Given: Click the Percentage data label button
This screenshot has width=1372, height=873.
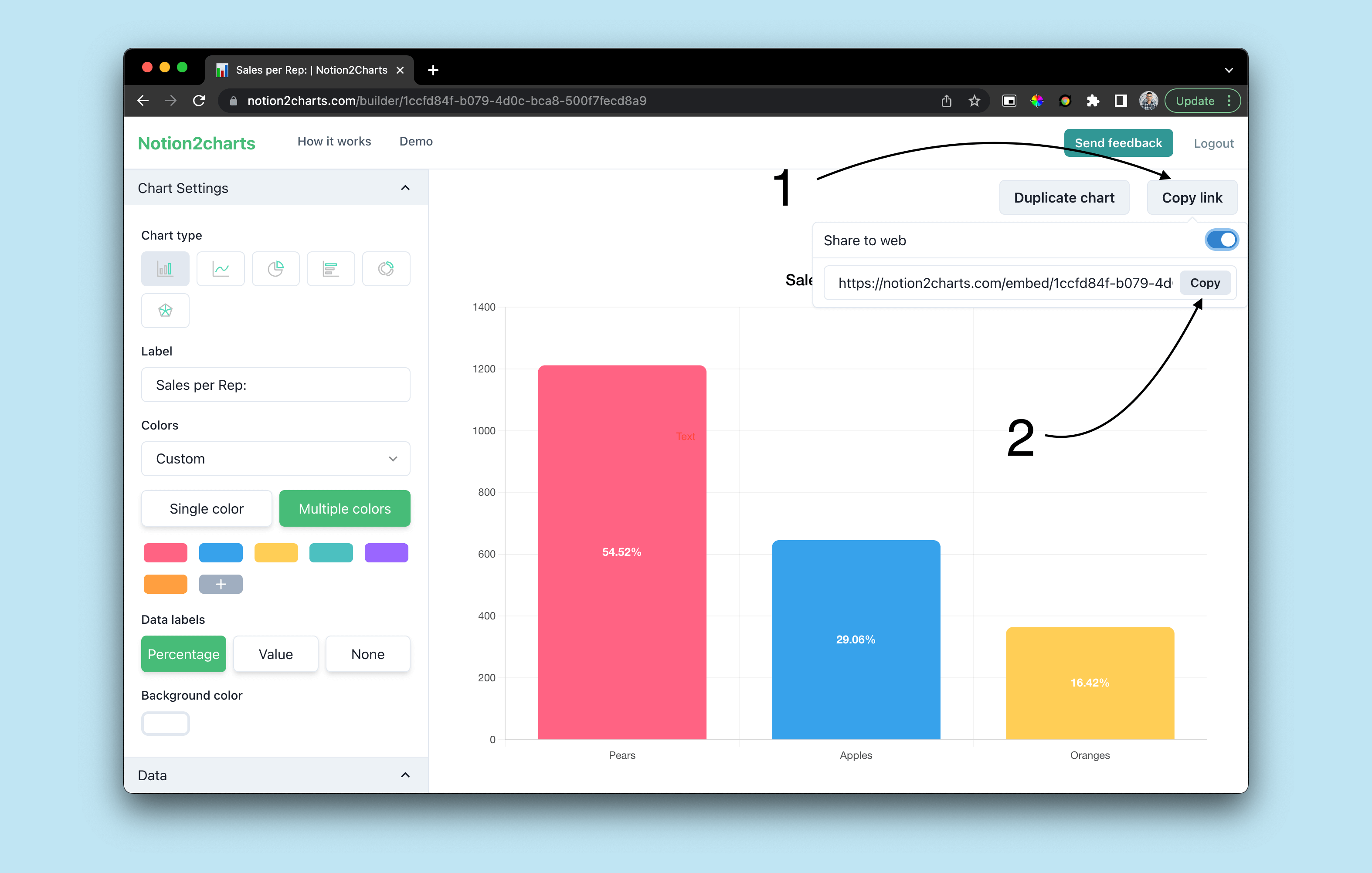Looking at the screenshot, I should [184, 654].
